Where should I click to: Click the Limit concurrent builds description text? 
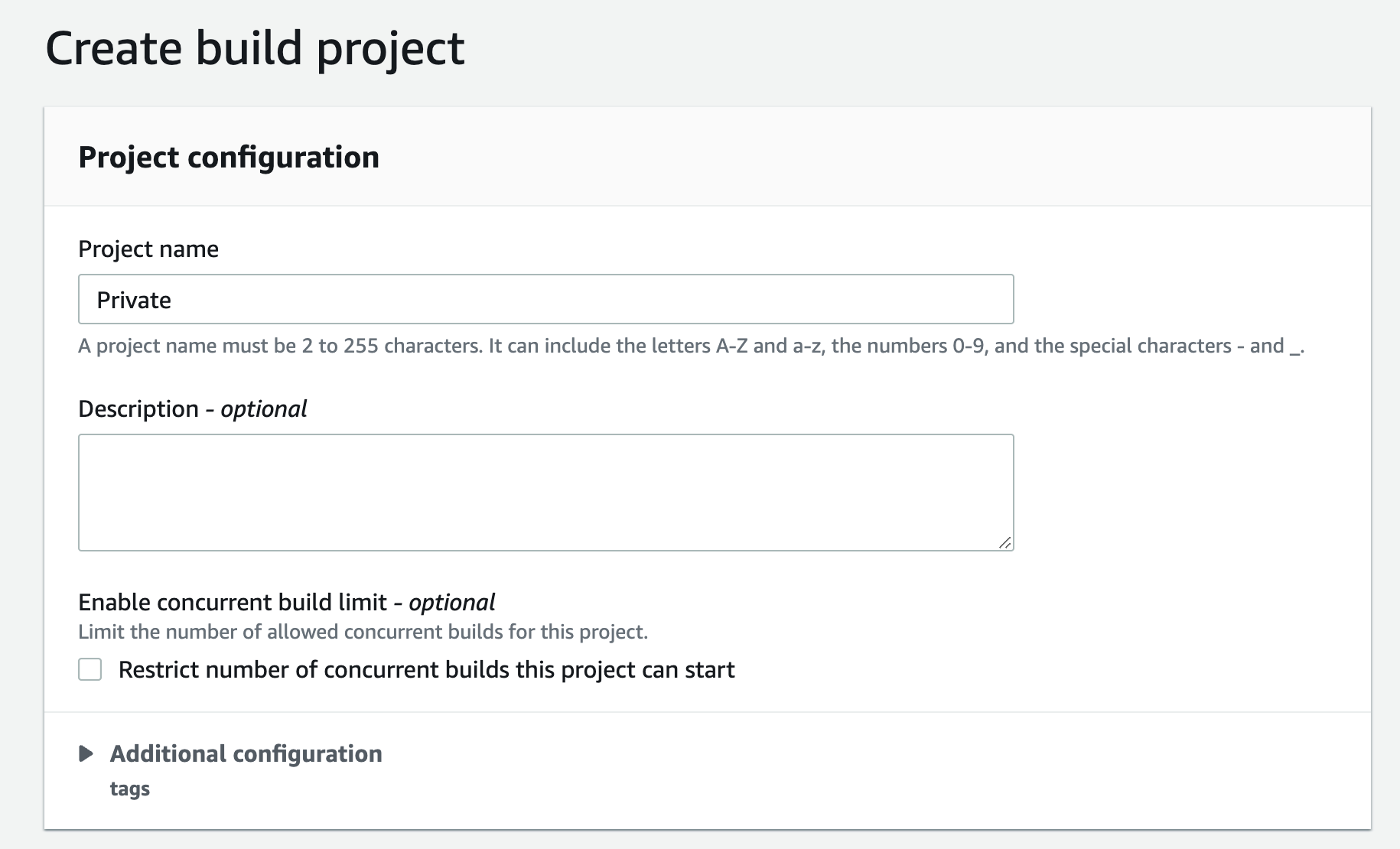362,632
